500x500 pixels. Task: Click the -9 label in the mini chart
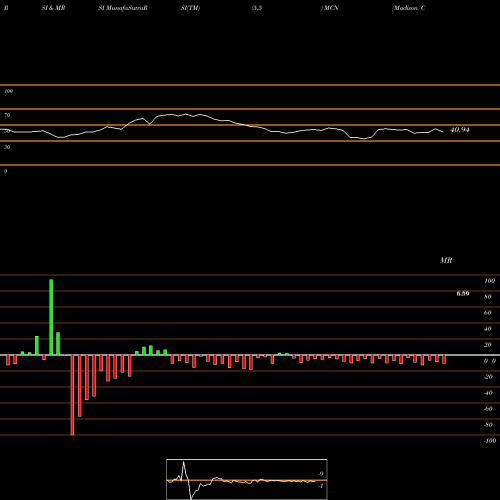click(x=320, y=474)
